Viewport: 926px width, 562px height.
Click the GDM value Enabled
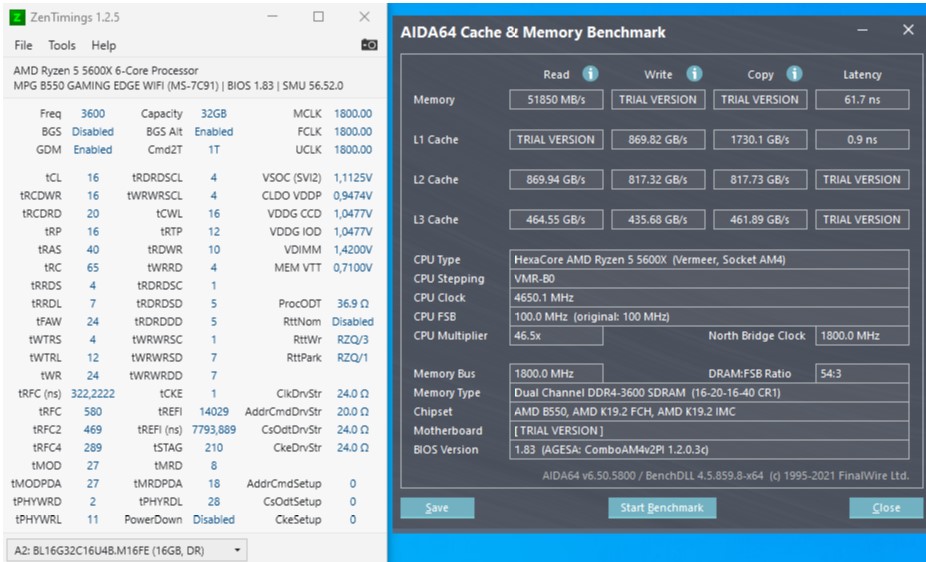[93, 150]
